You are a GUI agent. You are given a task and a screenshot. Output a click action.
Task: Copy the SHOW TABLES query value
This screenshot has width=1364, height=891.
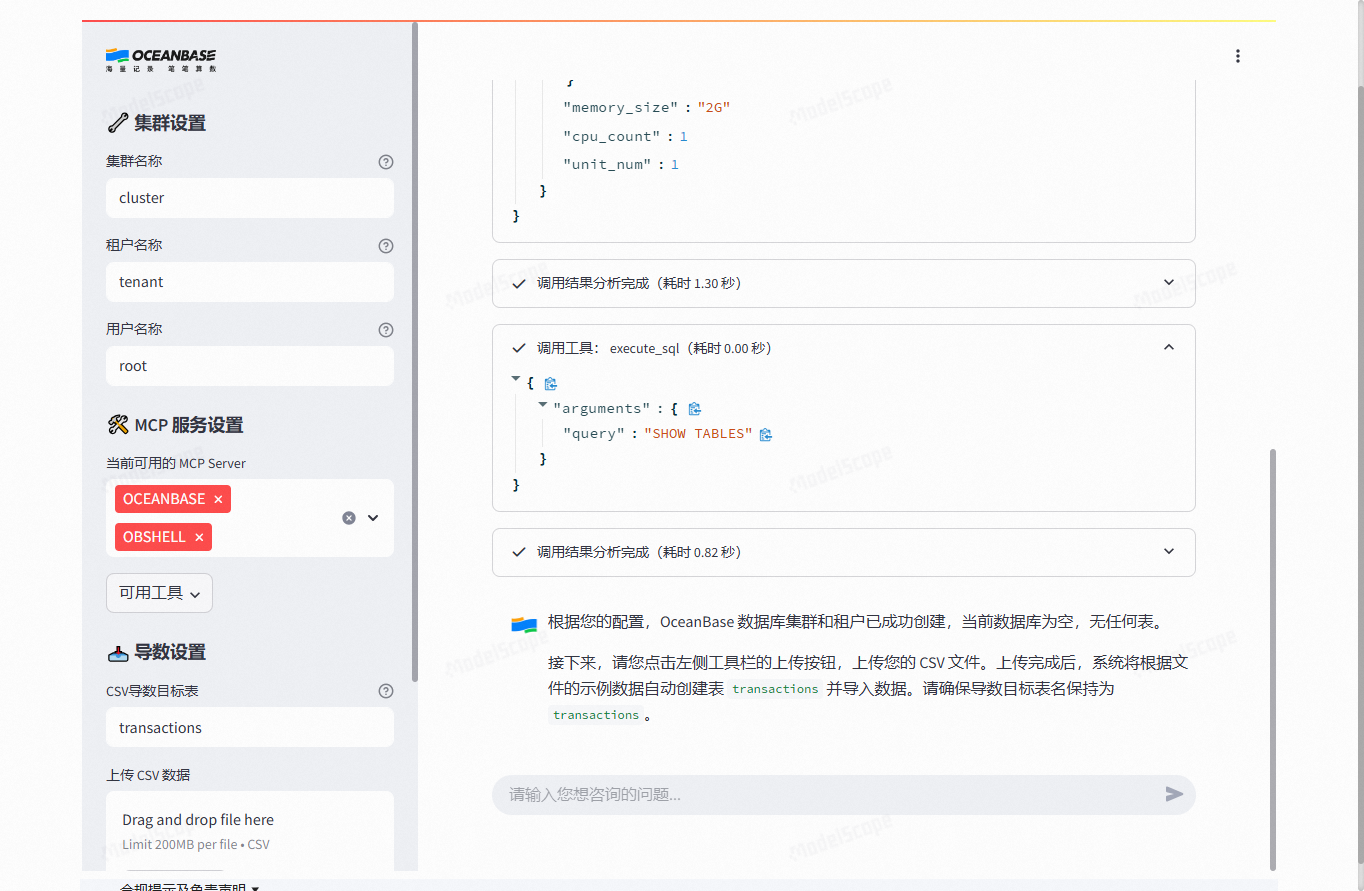[766, 433]
